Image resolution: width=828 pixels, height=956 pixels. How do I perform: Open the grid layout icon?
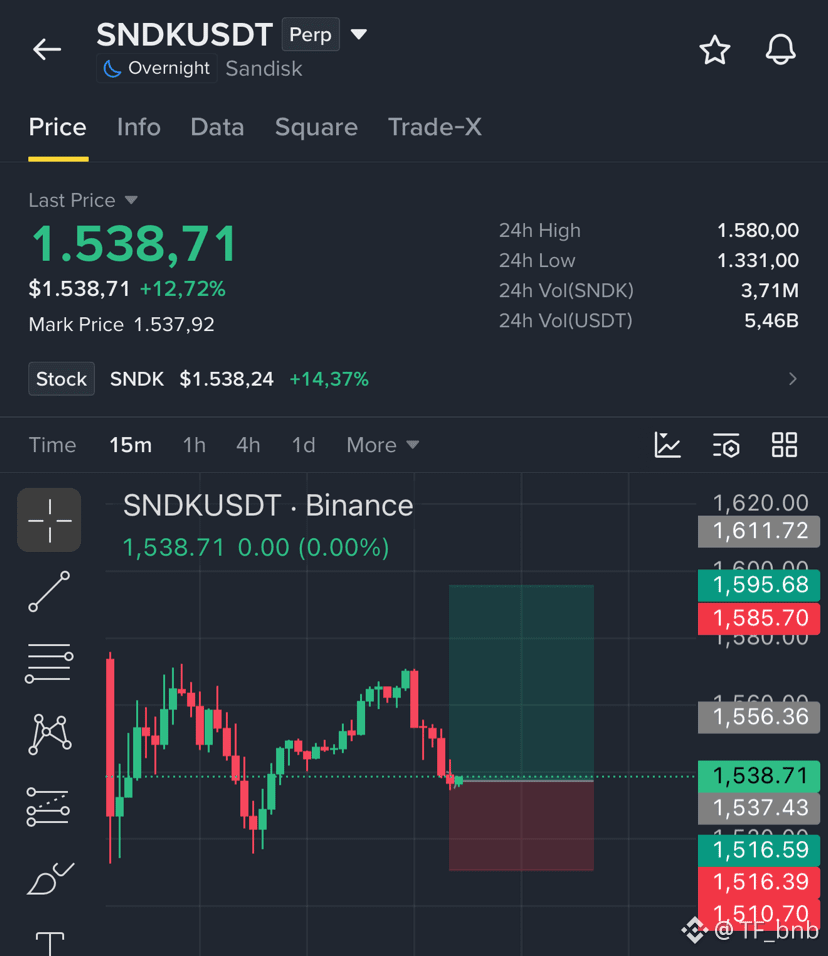click(784, 444)
